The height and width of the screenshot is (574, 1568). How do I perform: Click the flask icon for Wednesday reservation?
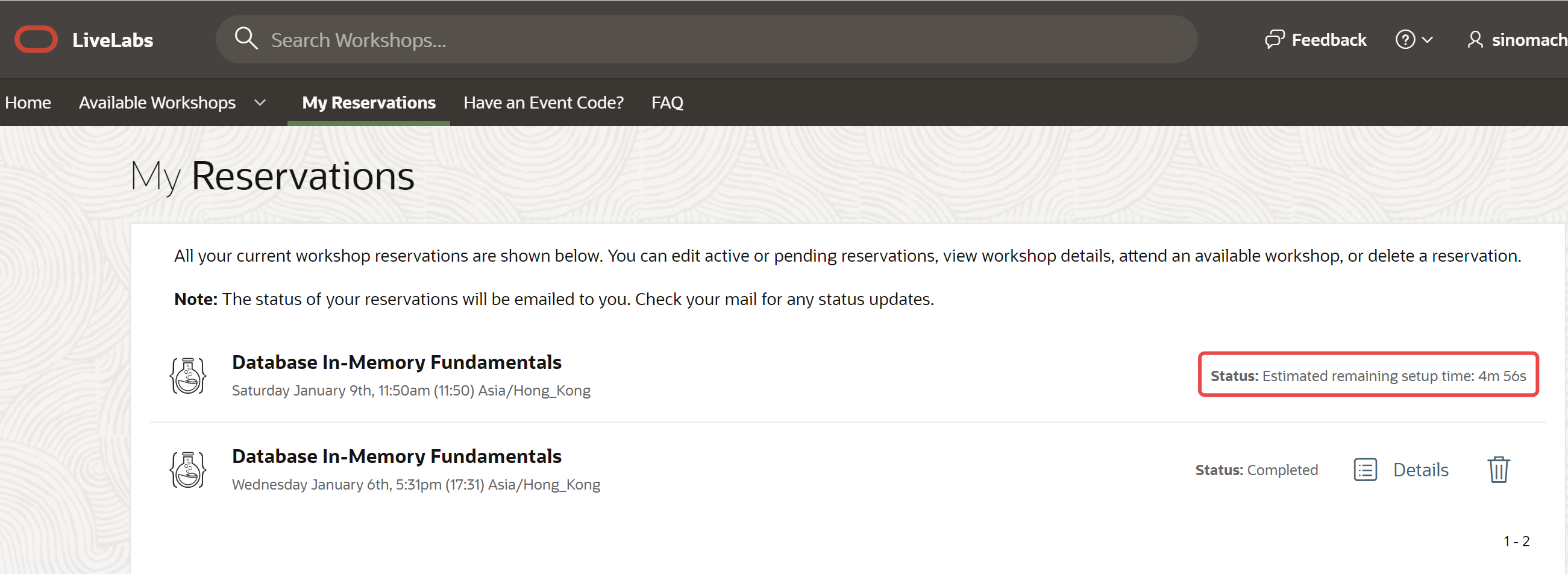tap(187, 470)
